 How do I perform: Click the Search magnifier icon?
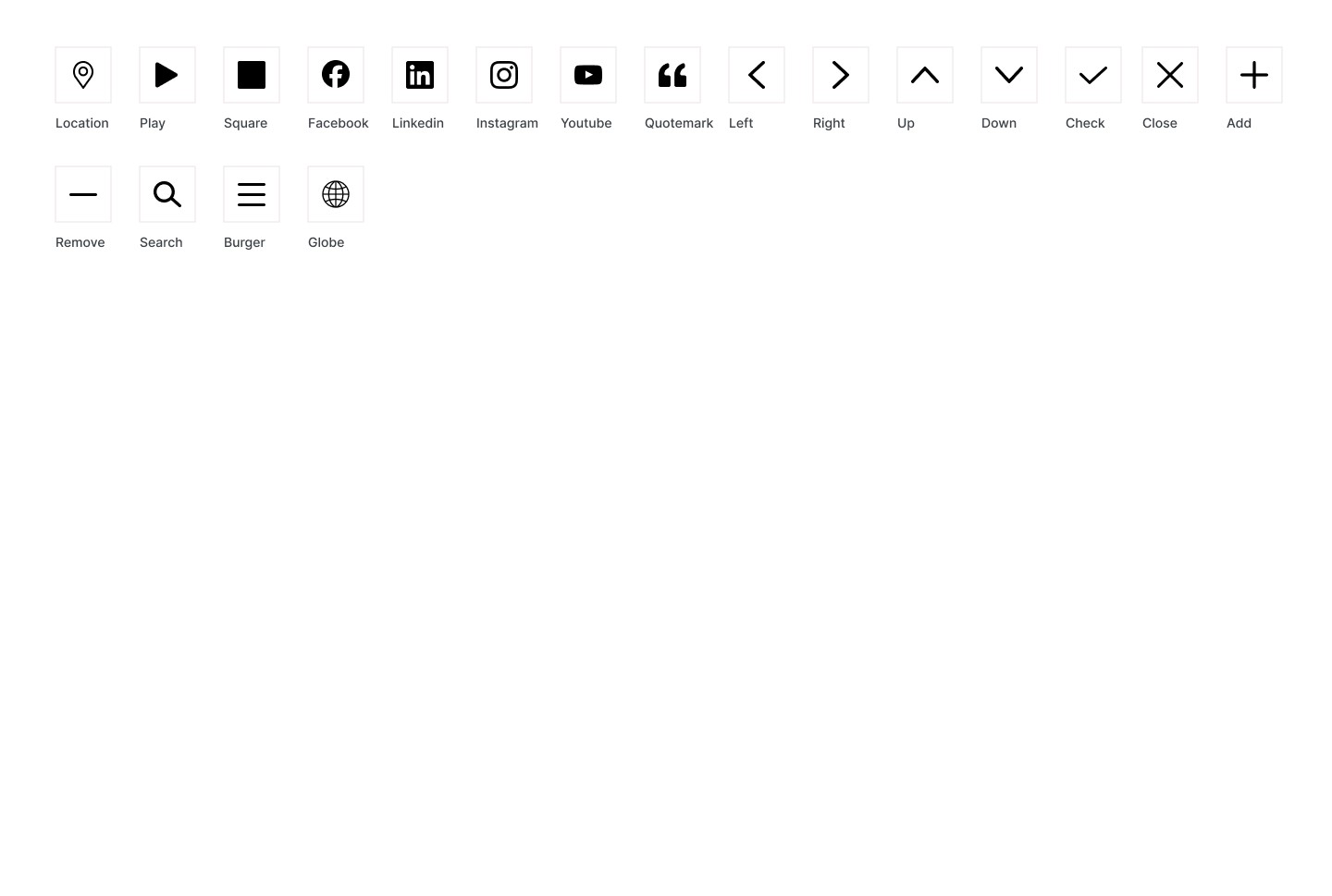pyautogui.click(x=167, y=194)
